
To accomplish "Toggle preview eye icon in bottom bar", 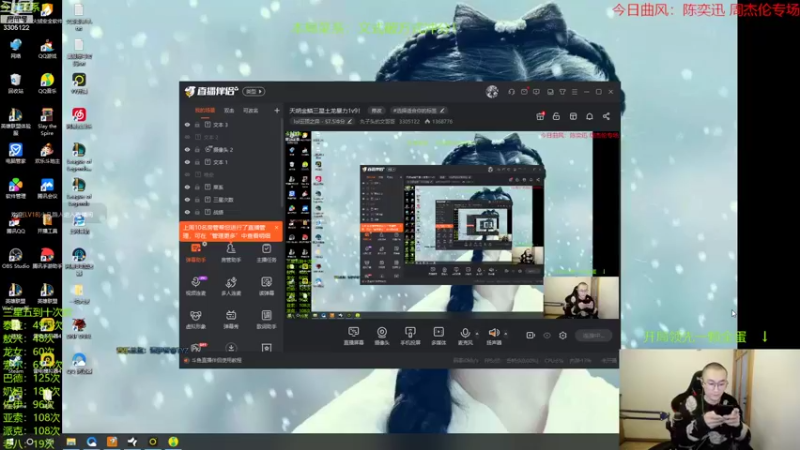I will (547, 336).
